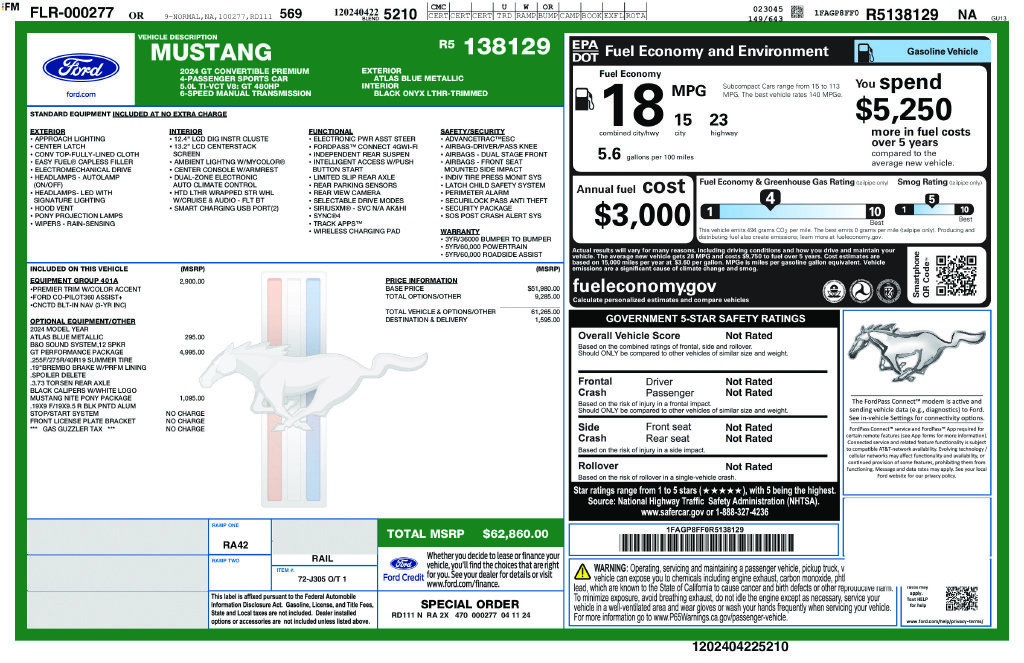Click the WARRANTY heading
The width and height of the screenshot is (1024, 663).
[x=460, y=231]
